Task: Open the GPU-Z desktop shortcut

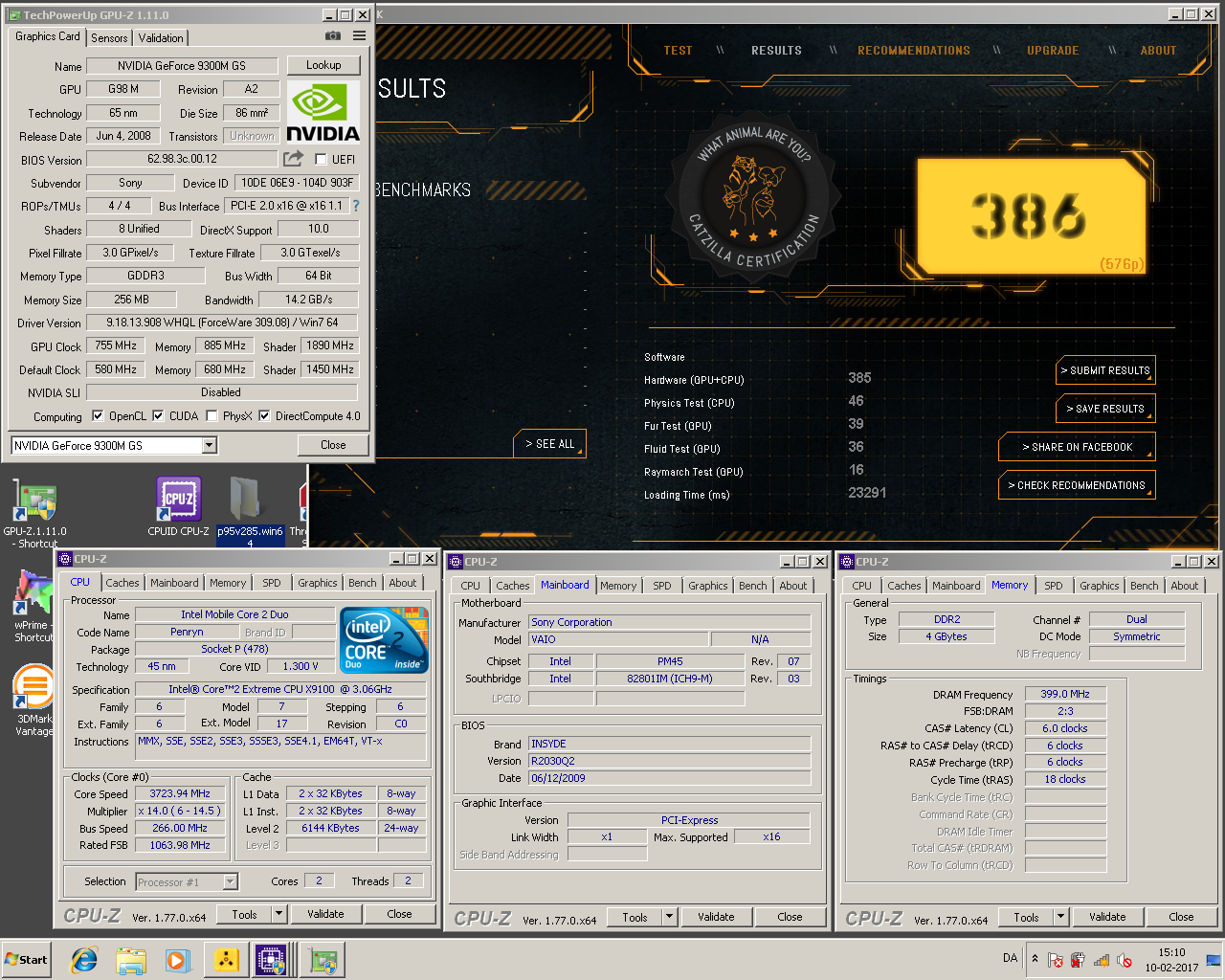Action: coord(35,514)
